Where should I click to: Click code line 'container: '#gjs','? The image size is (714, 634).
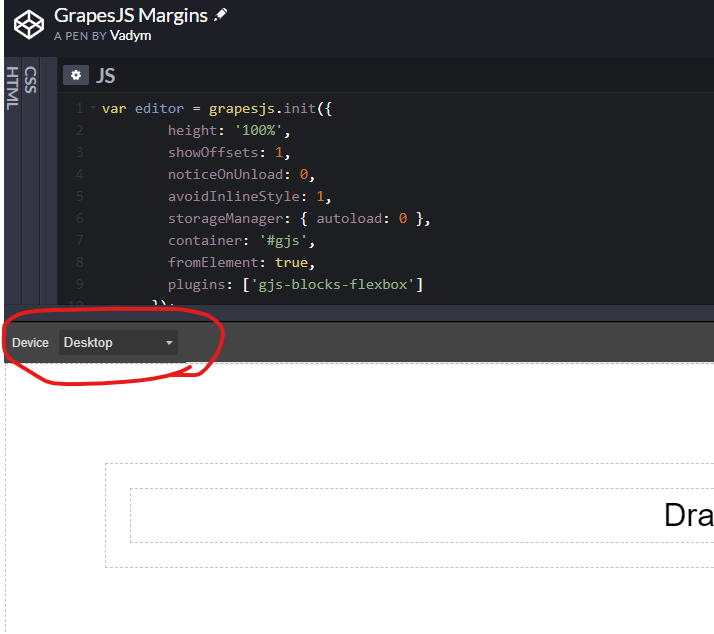(x=241, y=240)
